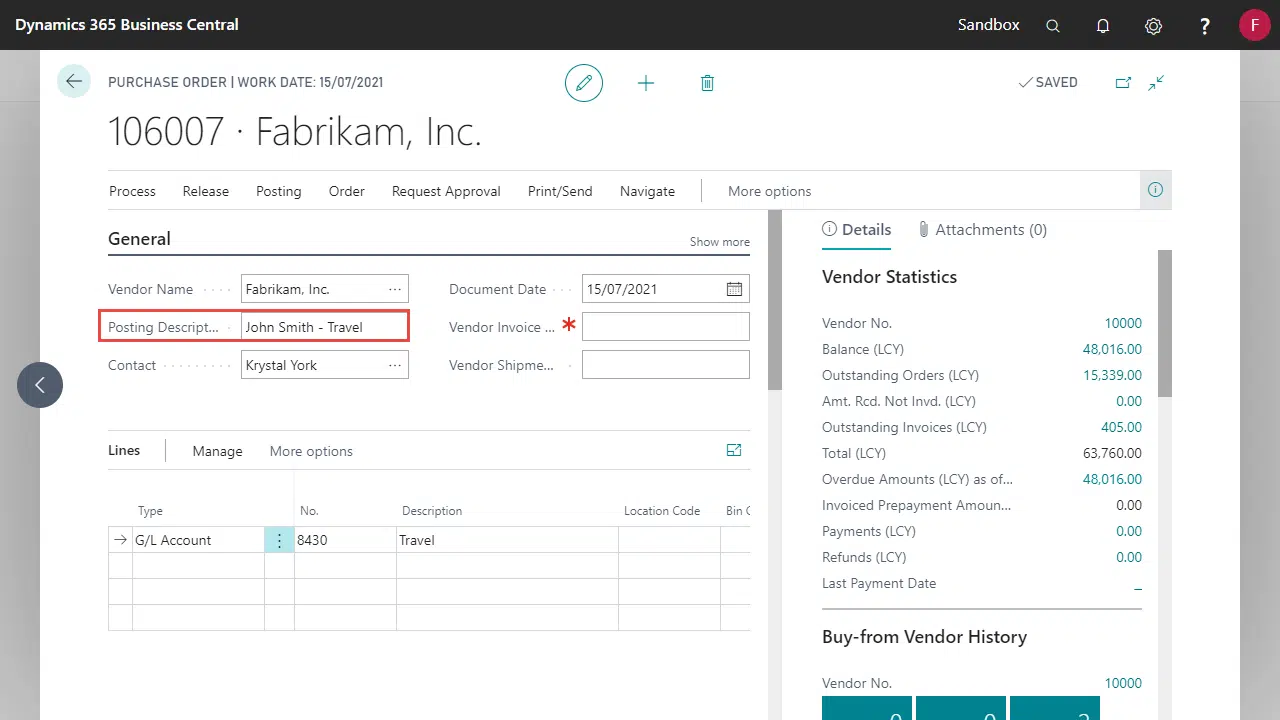Delete the order using trash icon
This screenshot has height=720, width=1280.
[x=707, y=83]
